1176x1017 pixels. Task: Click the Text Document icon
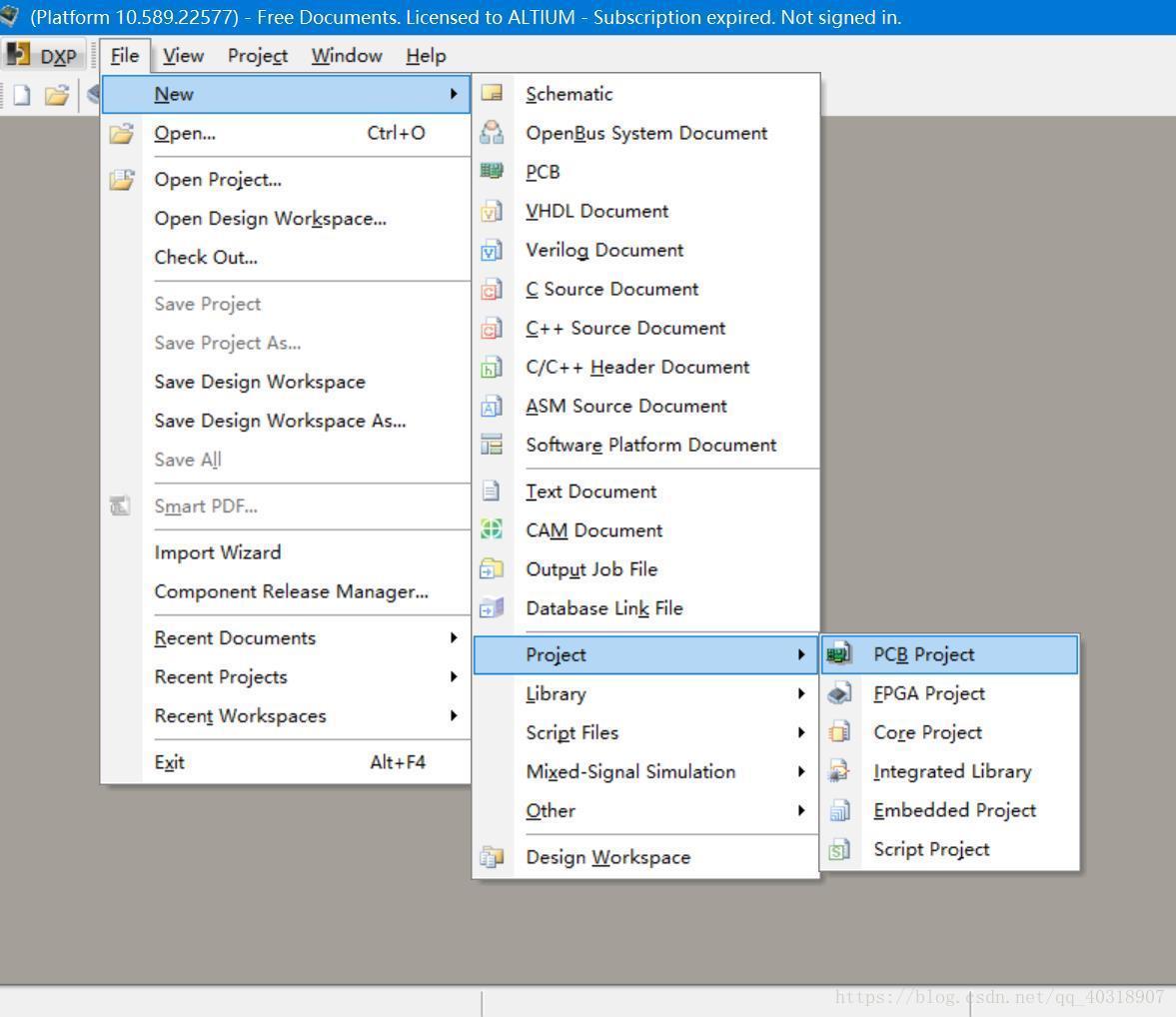[492, 492]
